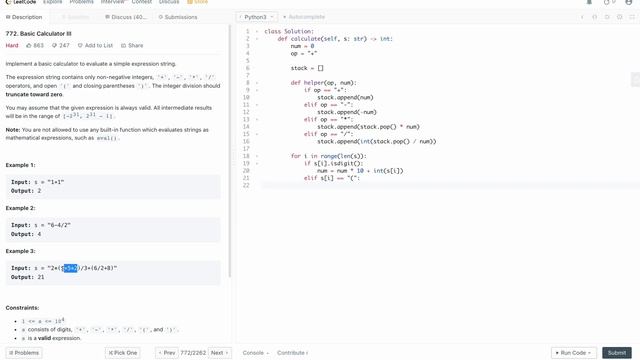Collapse the fold arrow on line 19
This screenshot has height=360, width=640.
pos(257,163)
